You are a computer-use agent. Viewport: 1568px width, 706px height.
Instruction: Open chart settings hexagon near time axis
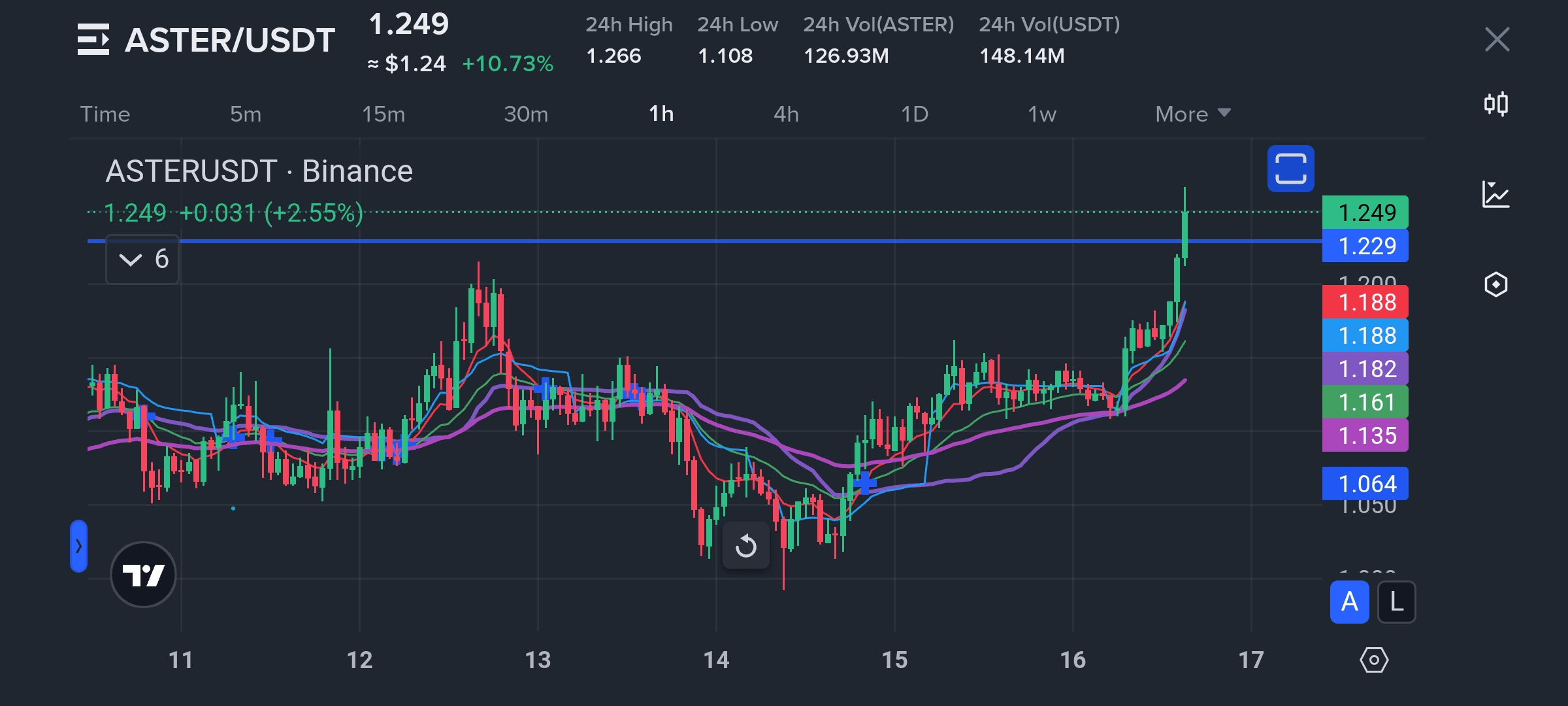click(1374, 660)
